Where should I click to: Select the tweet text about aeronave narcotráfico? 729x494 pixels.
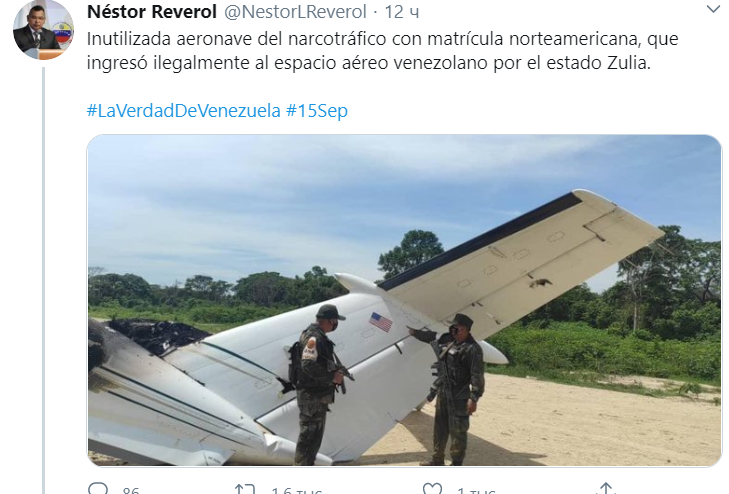(x=382, y=51)
